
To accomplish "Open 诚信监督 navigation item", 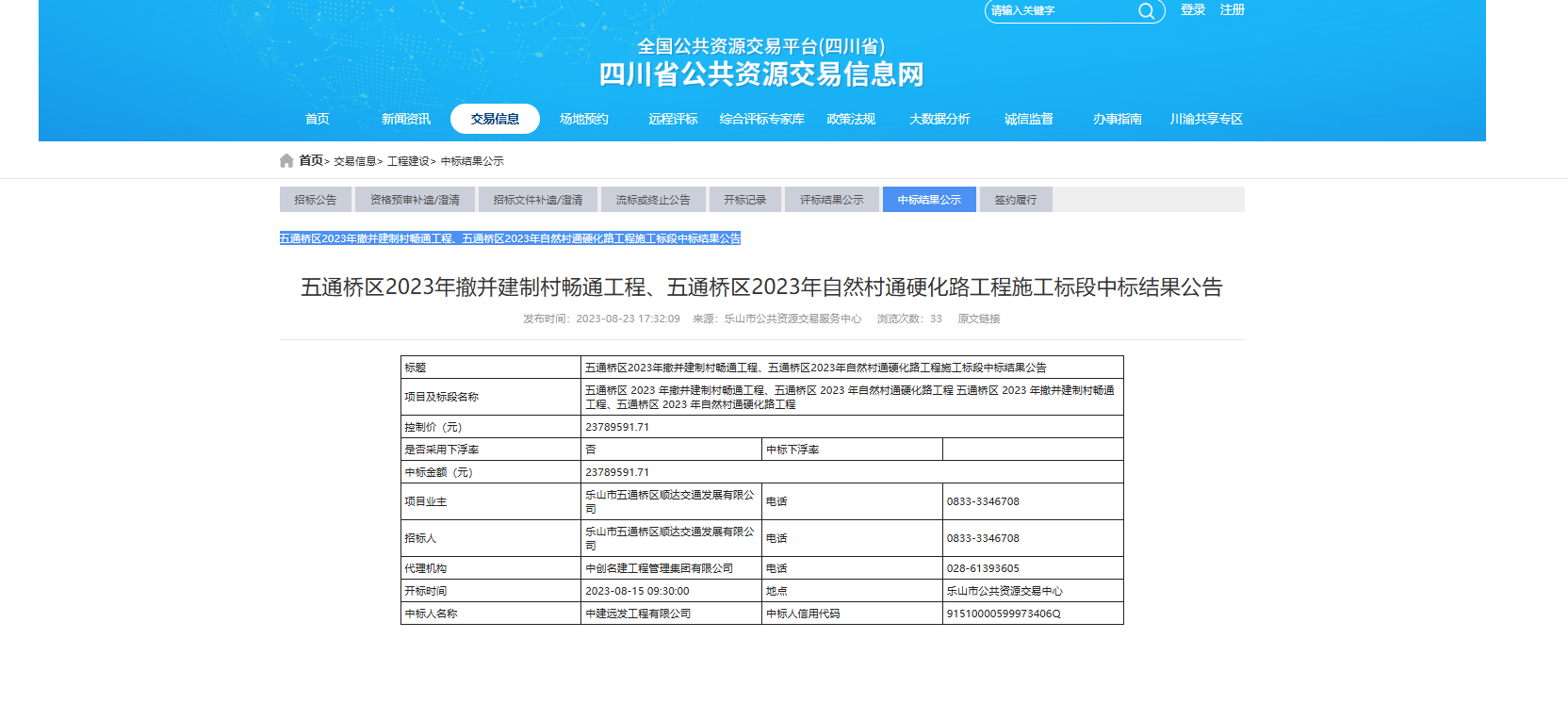I will point(1029,119).
